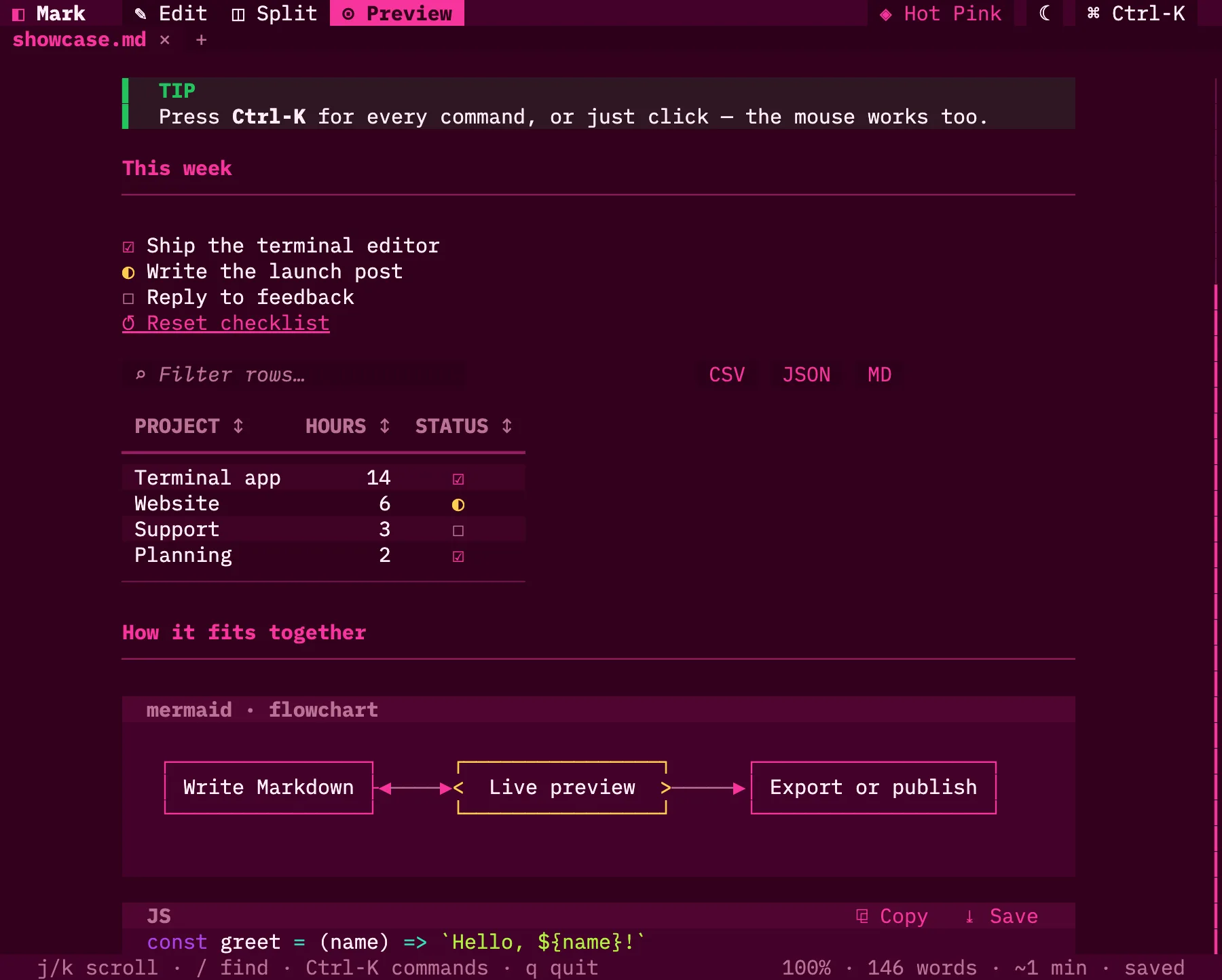This screenshot has width=1222, height=980.
Task: Click the Mark app logo icon
Action: coord(18,14)
